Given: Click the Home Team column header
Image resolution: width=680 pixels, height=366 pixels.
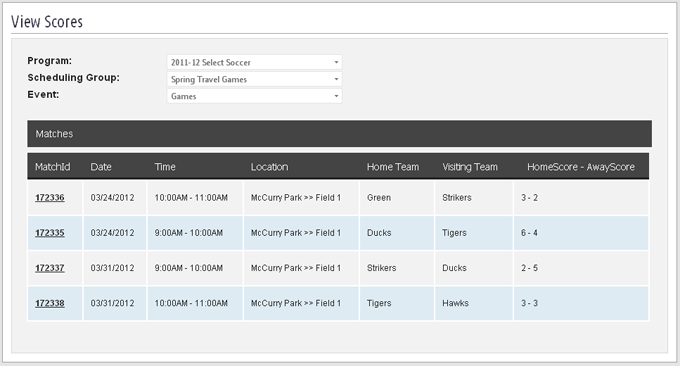Looking at the screenshot, I should 393,167.
